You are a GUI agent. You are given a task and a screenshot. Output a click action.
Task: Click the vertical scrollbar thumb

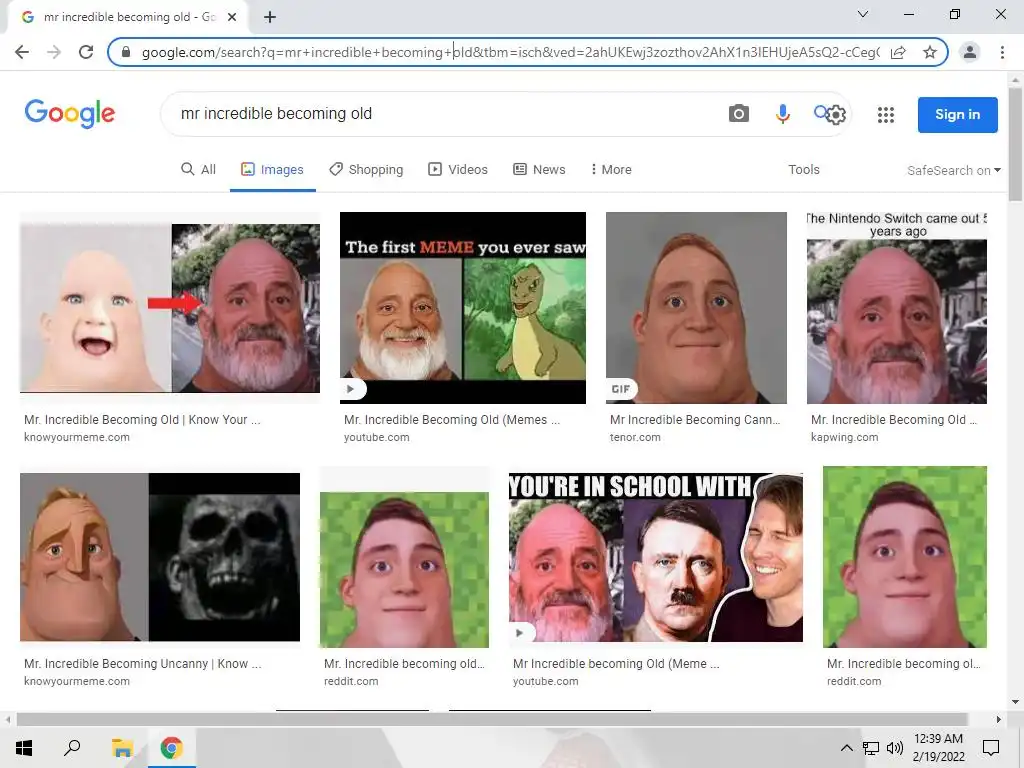(x=1015, y=144)
